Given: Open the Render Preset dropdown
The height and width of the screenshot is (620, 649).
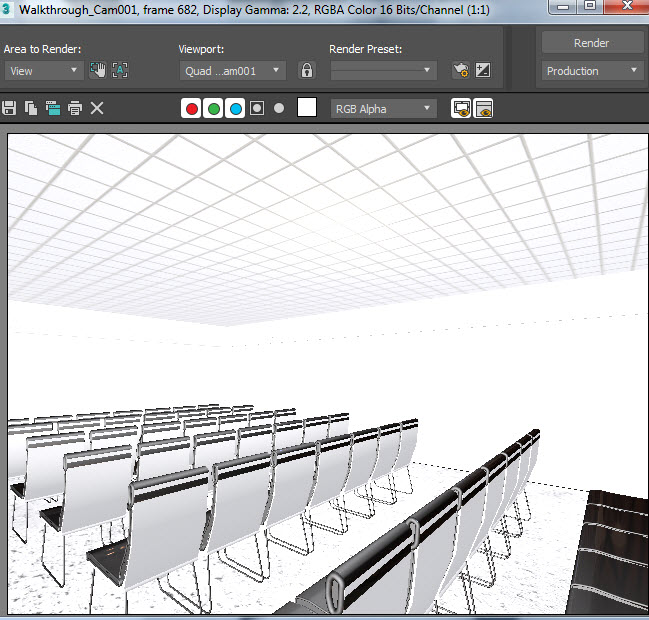Looking at the screenshot, I should (x=383, y=70).
